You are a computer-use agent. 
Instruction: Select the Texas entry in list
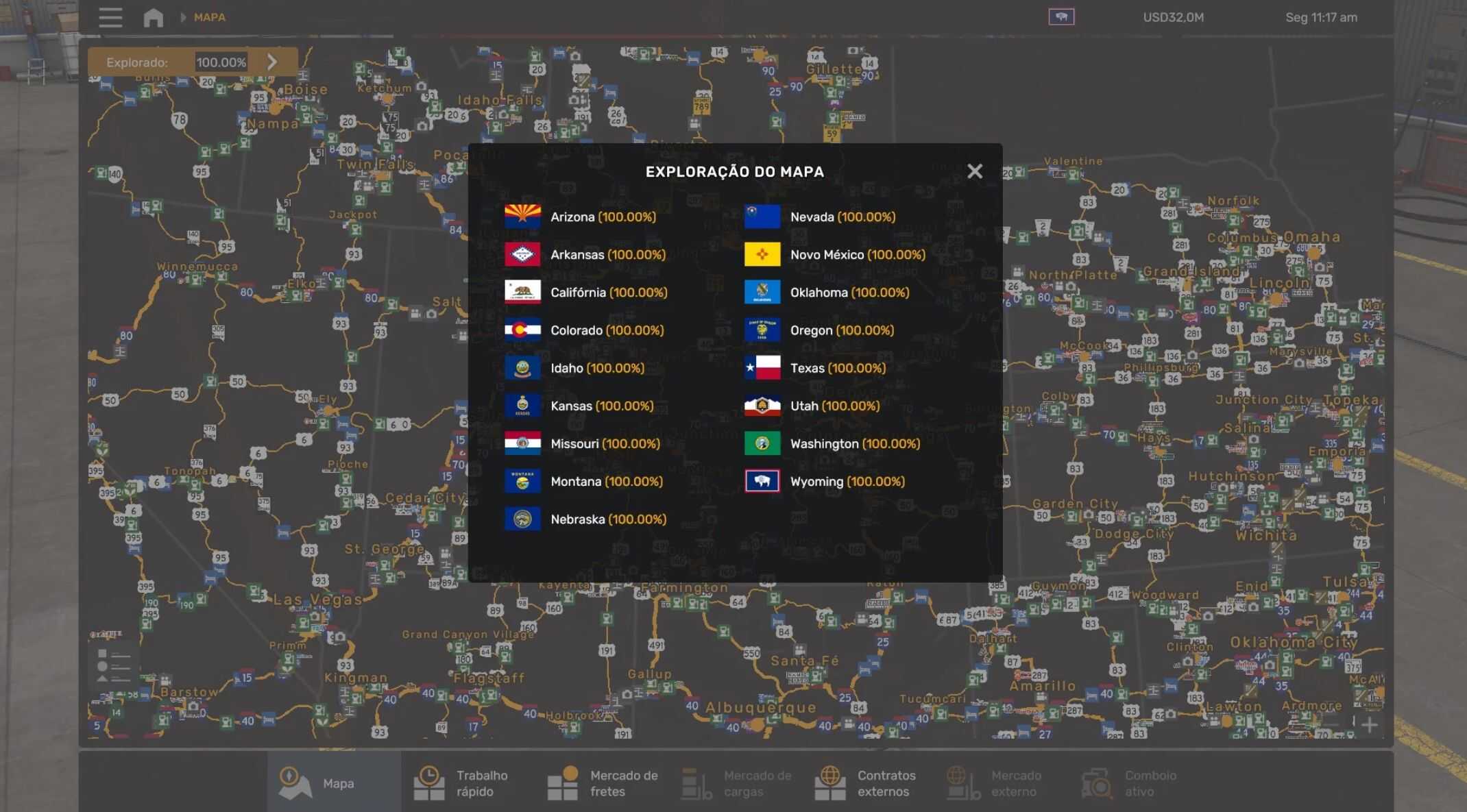(x=837, y=368)
